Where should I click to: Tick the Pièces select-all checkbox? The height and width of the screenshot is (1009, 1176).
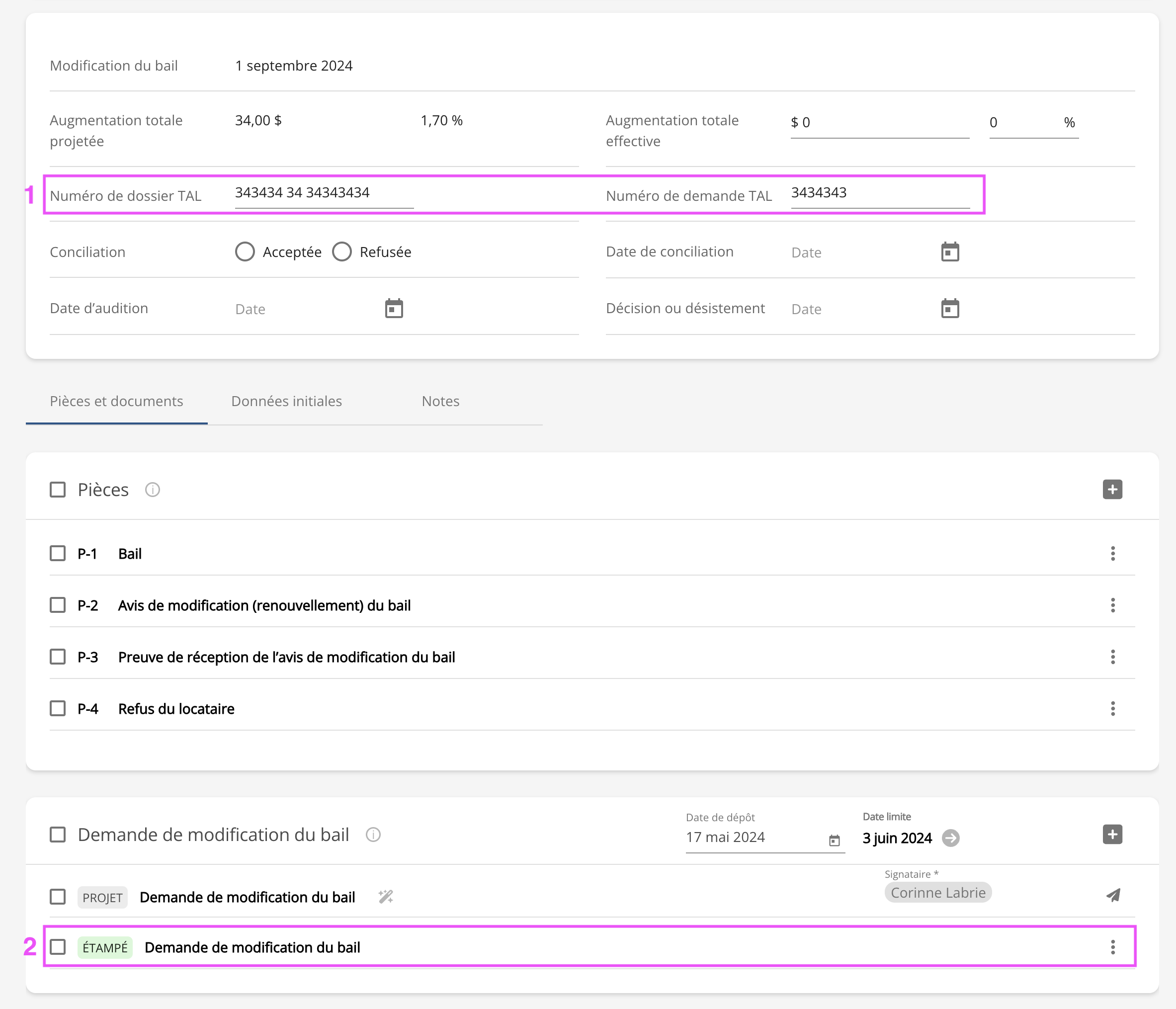pos(58,489)
